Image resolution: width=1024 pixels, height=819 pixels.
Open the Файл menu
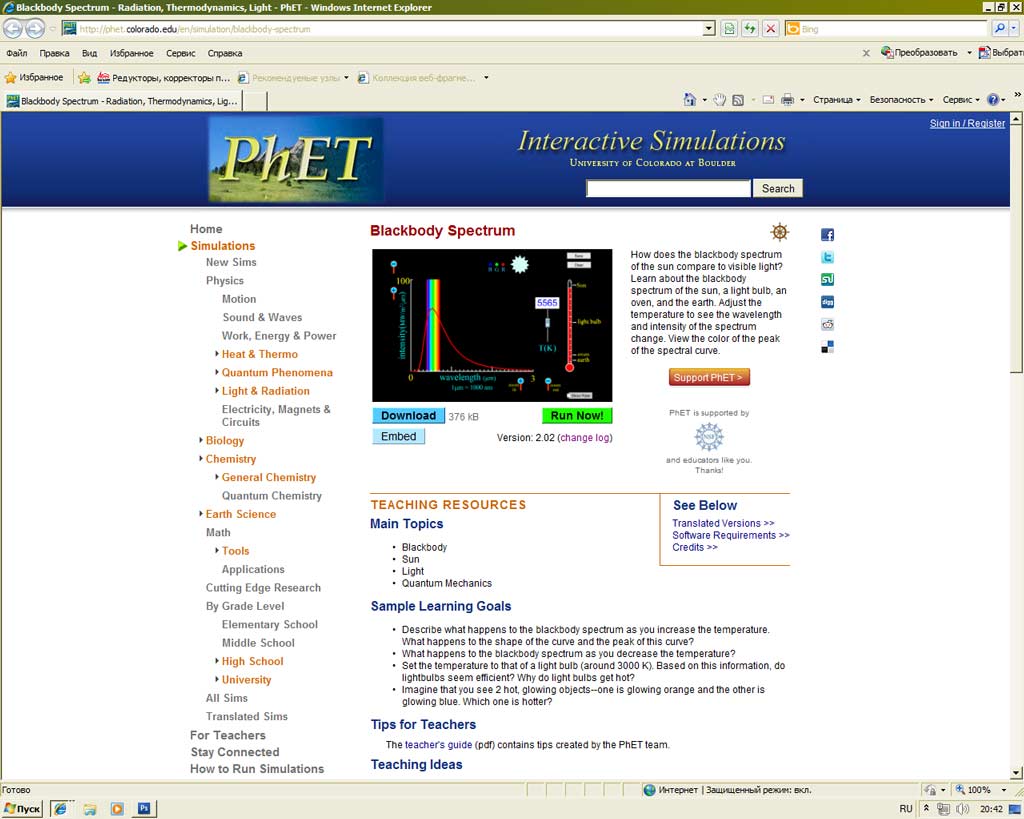pyautogui.click(x=16, y=53)
